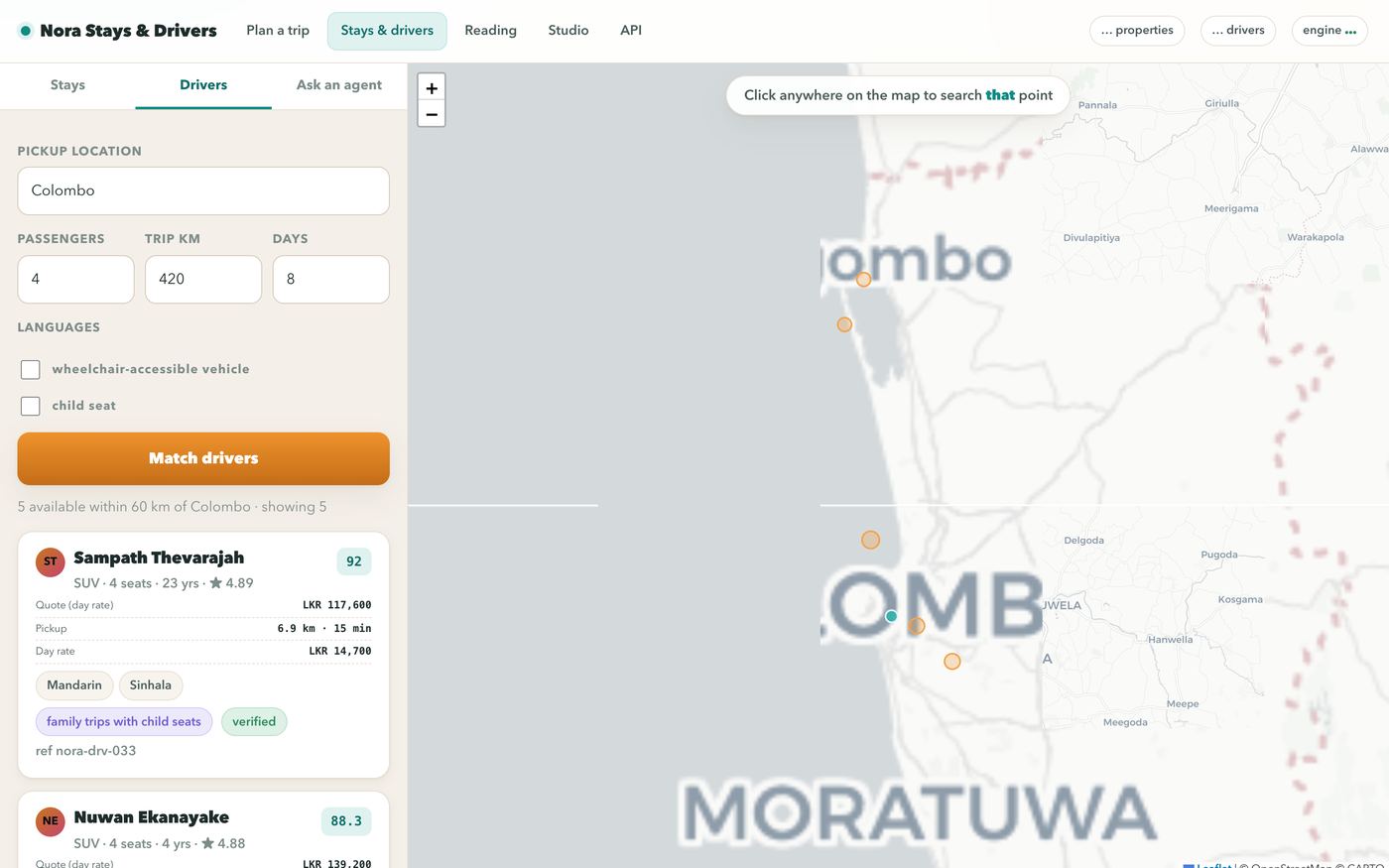The width and height of the screenshot is (1389, 868).
Task: Click the Days input field
Action: [330, 279]
